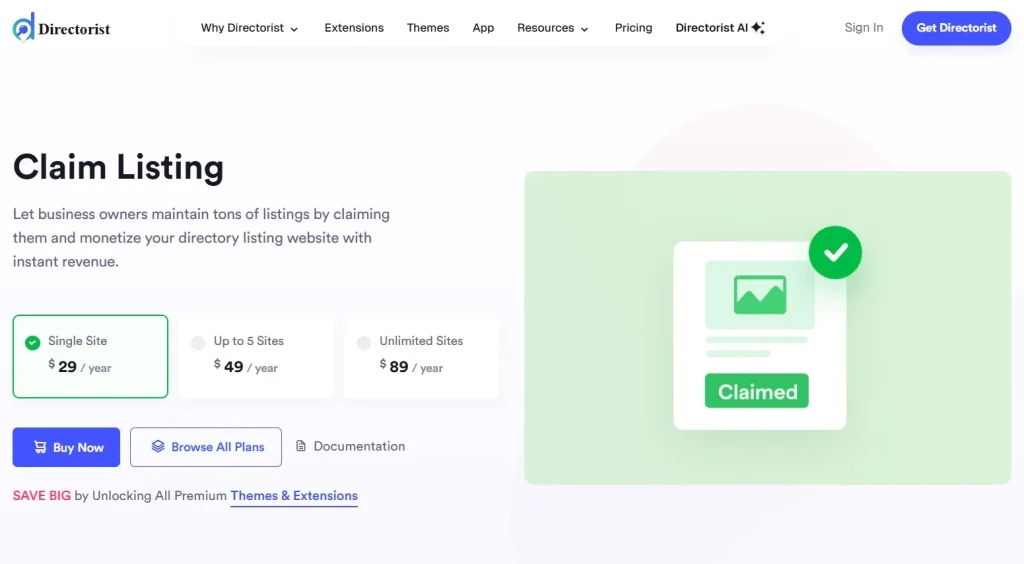This screenshot has height=564, width=1024.
Task: Open the Documentation link
Action: 351,446
